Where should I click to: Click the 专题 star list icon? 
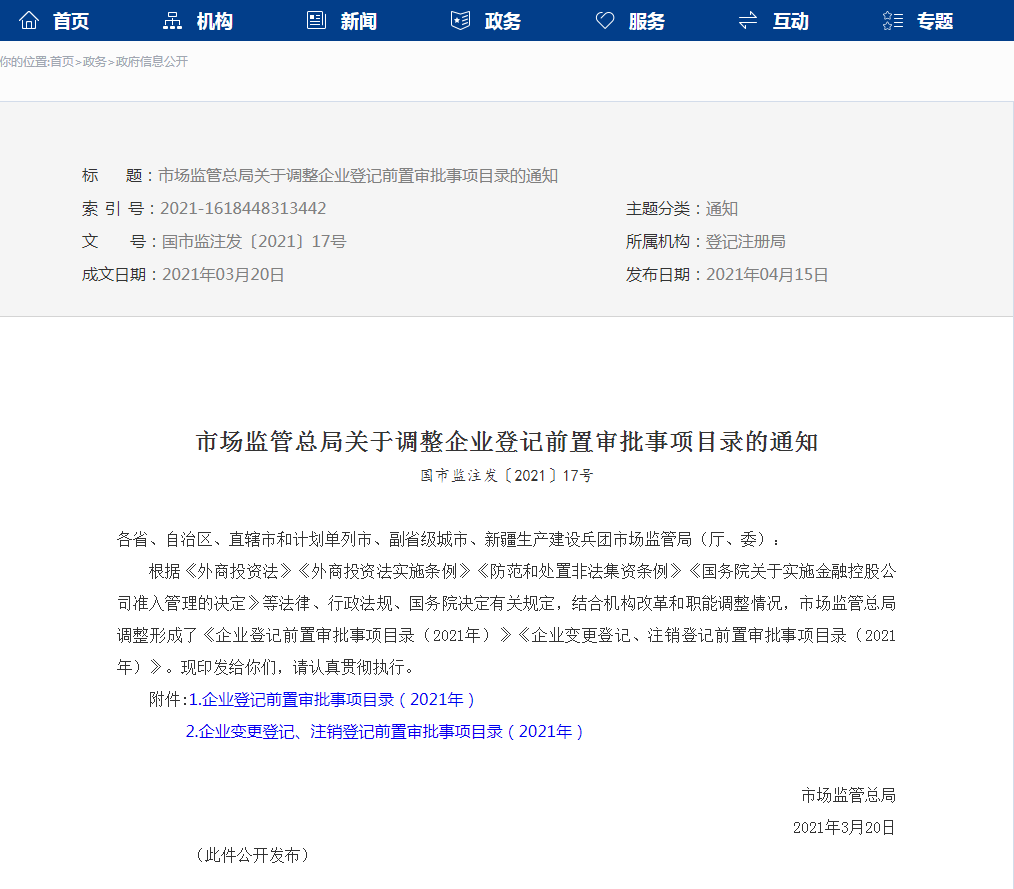point(892,21)
